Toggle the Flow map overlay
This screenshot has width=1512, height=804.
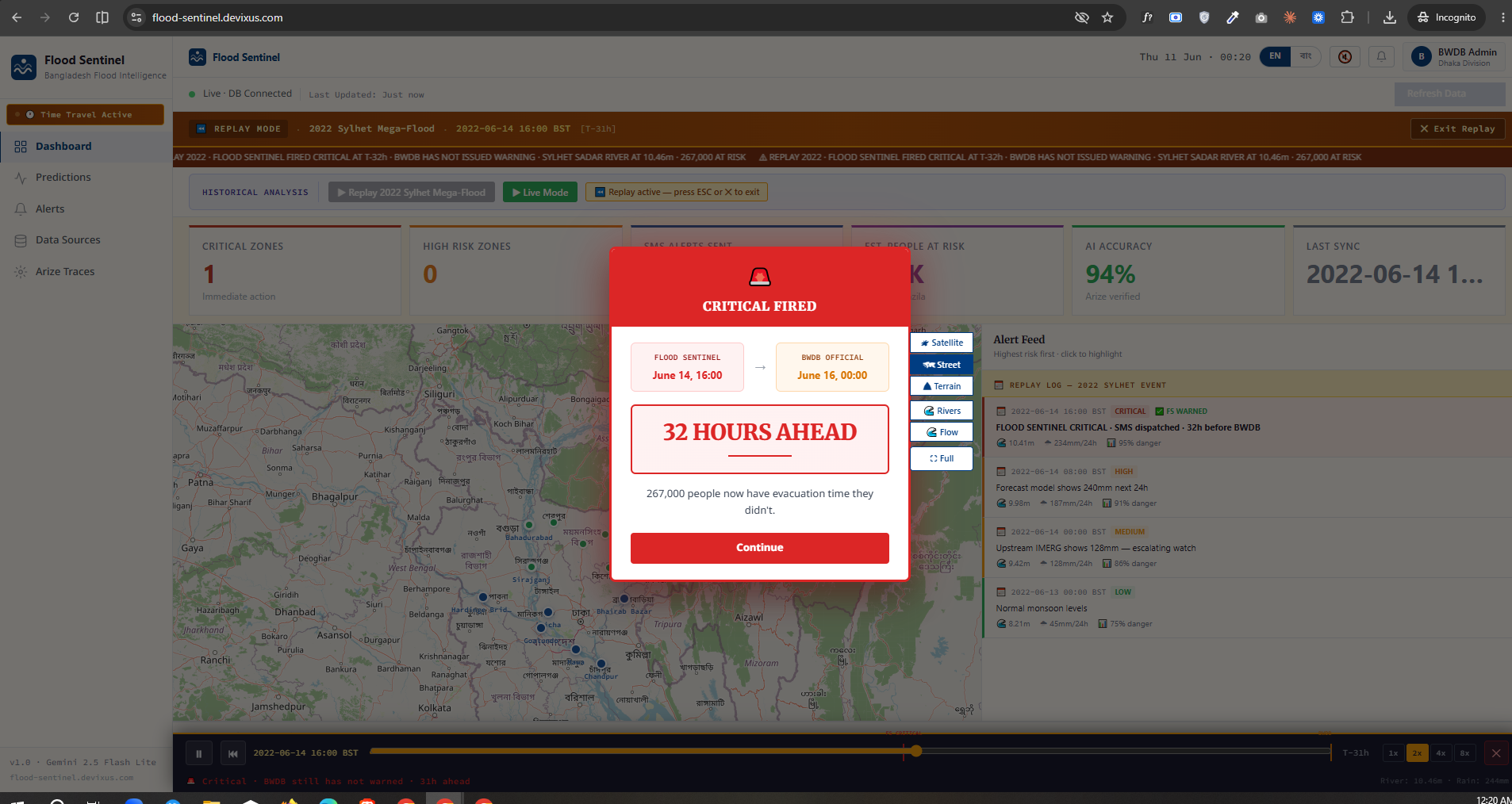tap(942, 432)
